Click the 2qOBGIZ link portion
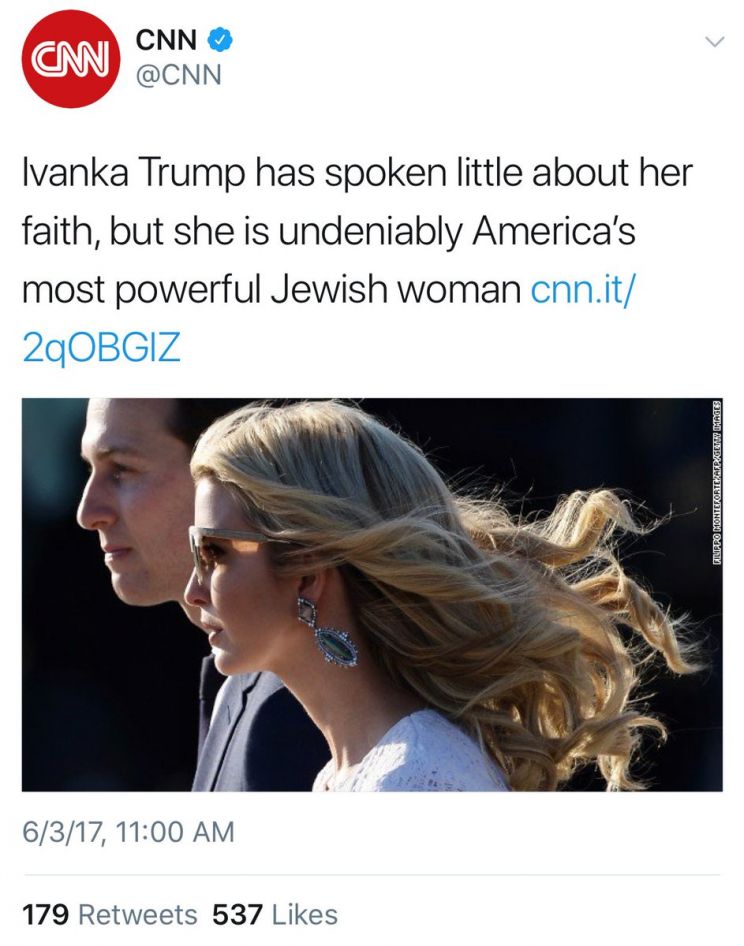 point(101,348)
